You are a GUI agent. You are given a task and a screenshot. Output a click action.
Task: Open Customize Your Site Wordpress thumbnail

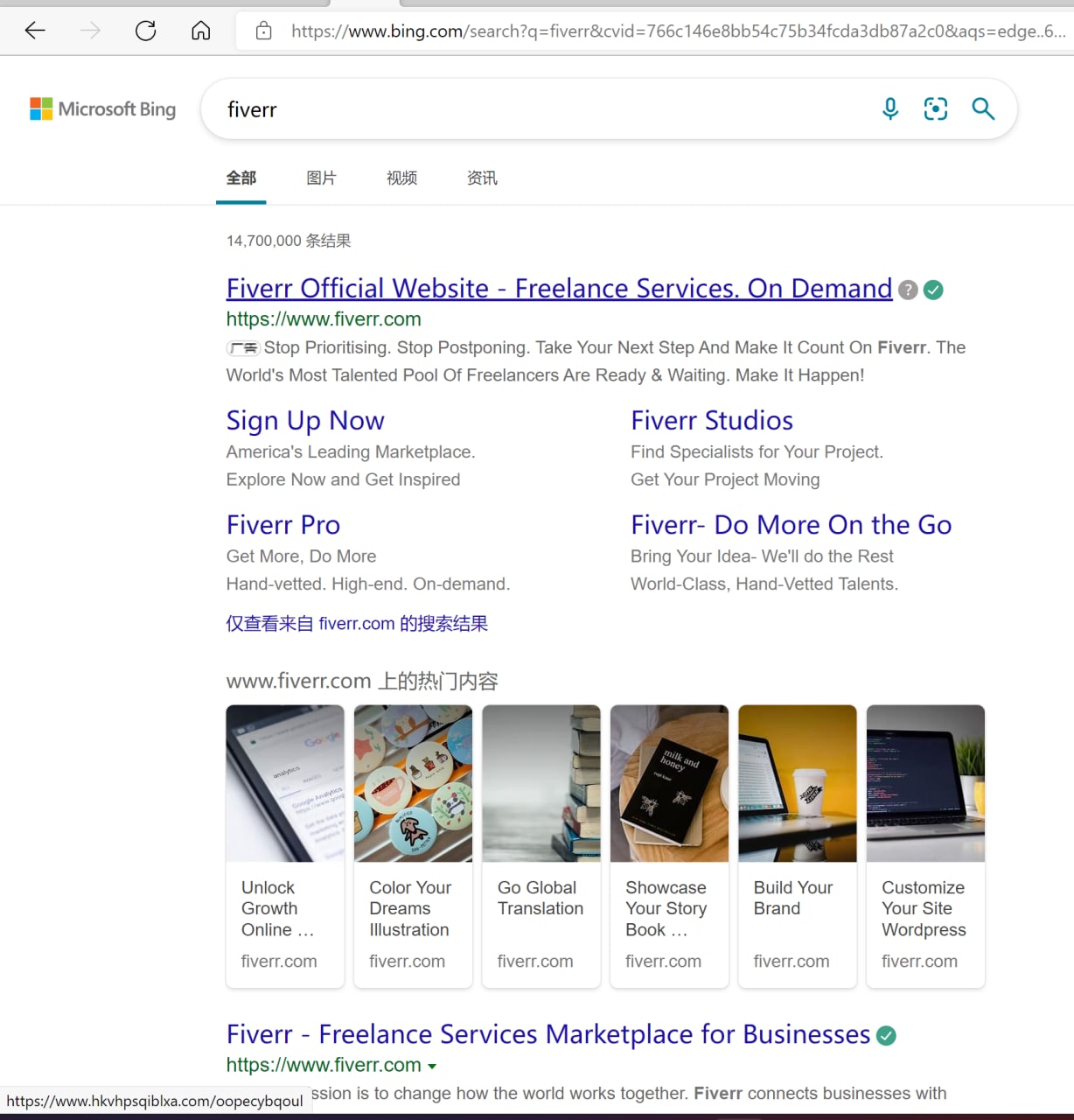(x=925, y=783)
